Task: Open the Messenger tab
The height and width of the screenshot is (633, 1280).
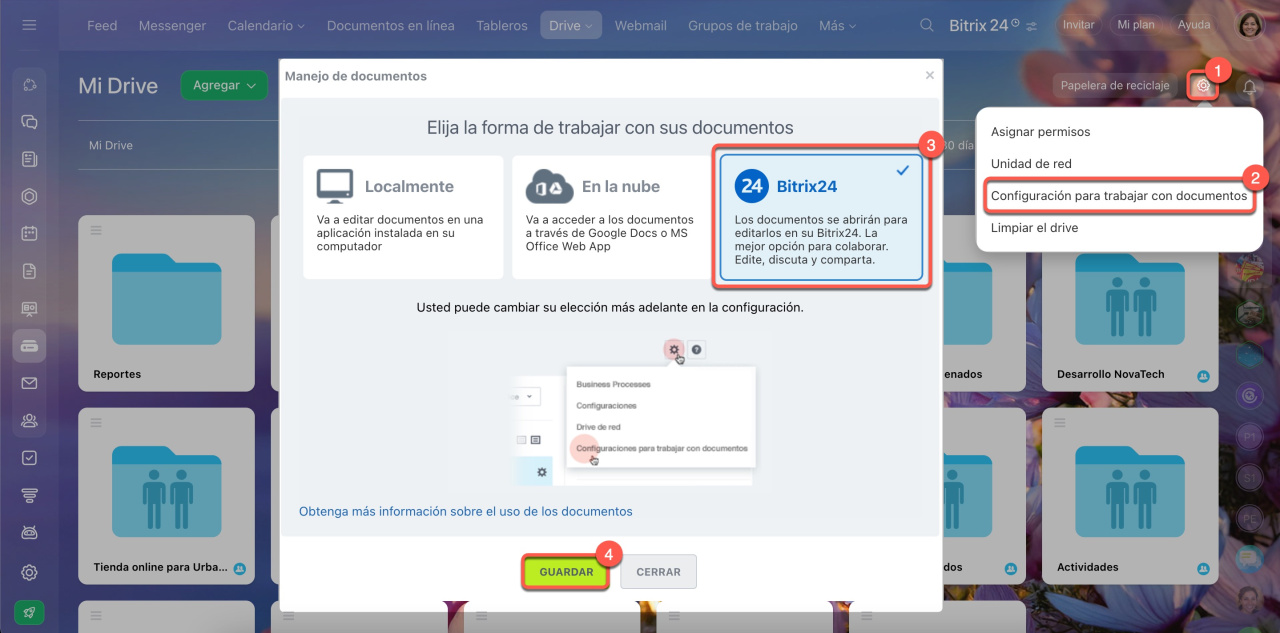Action: click(x=172, y=25)
